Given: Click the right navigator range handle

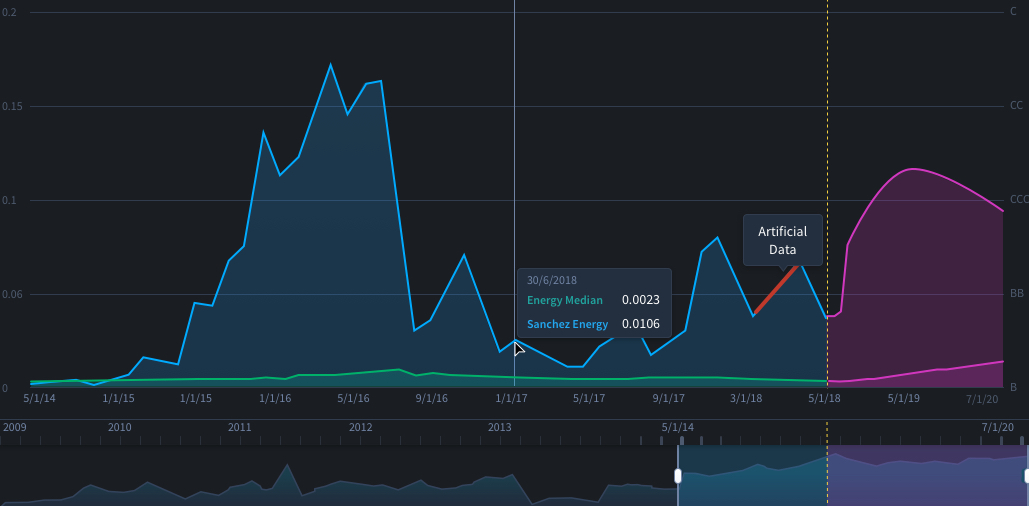Looking at the screenshot, I should (1026, 476).
